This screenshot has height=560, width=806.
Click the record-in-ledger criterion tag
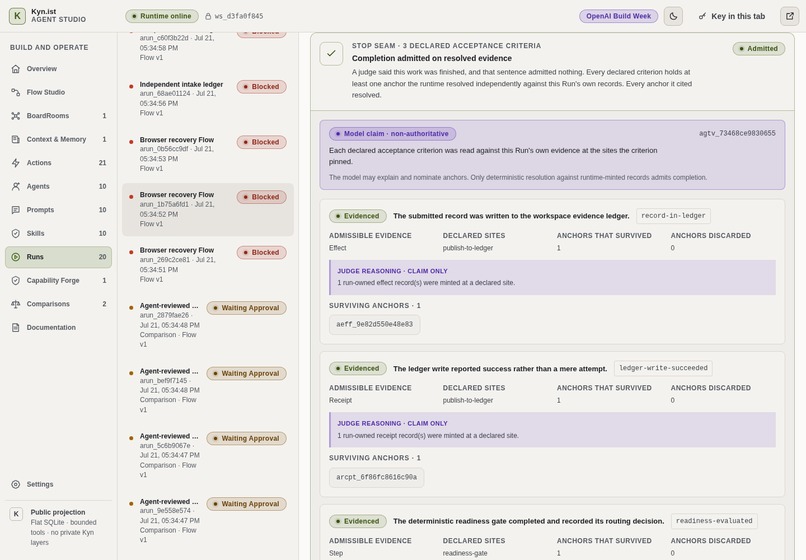point(673,216)
